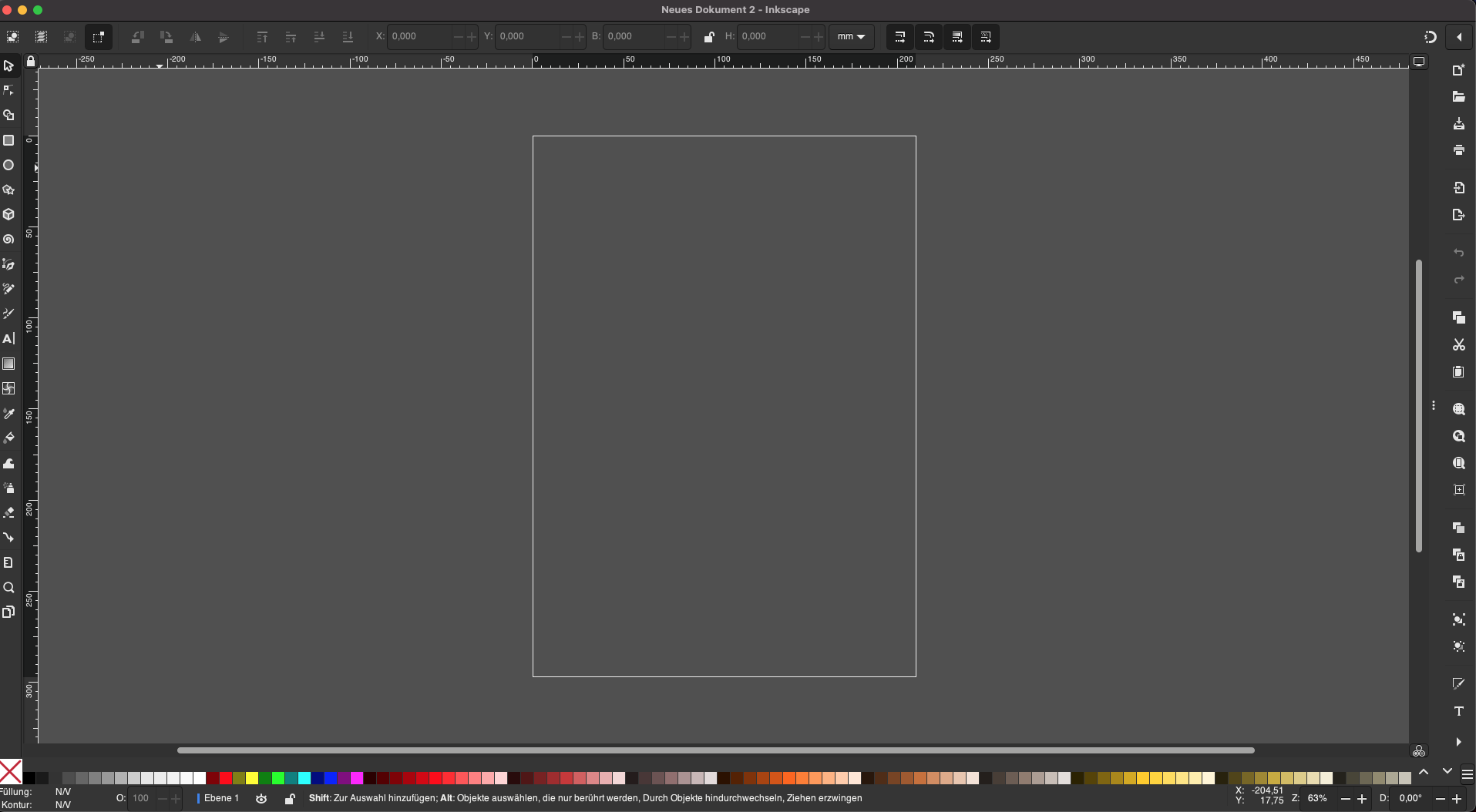1476x812 pixels.
Task: Select the Spray tool
Action: point(8,488)
